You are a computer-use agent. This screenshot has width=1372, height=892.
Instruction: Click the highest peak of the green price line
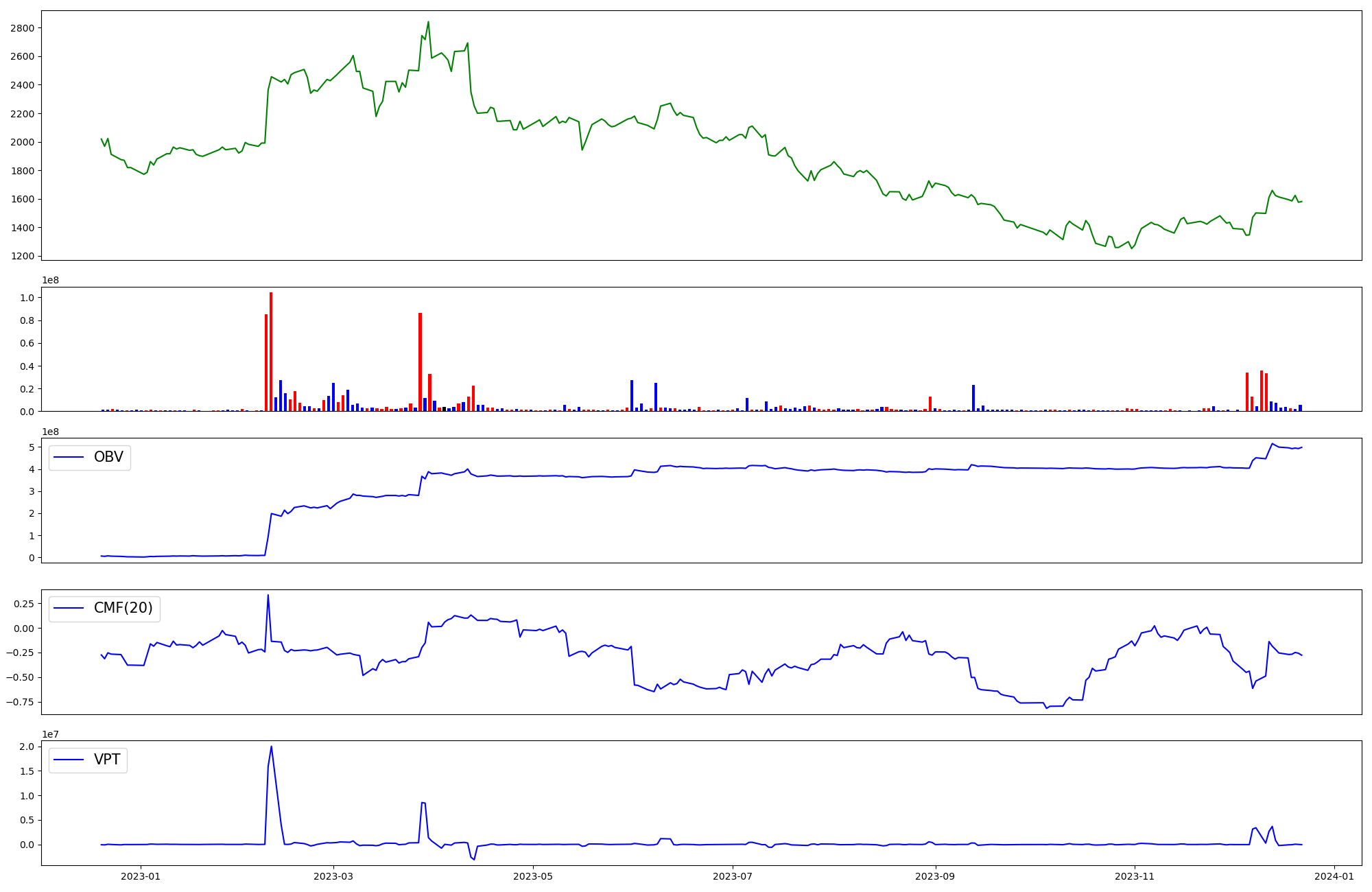428,22
